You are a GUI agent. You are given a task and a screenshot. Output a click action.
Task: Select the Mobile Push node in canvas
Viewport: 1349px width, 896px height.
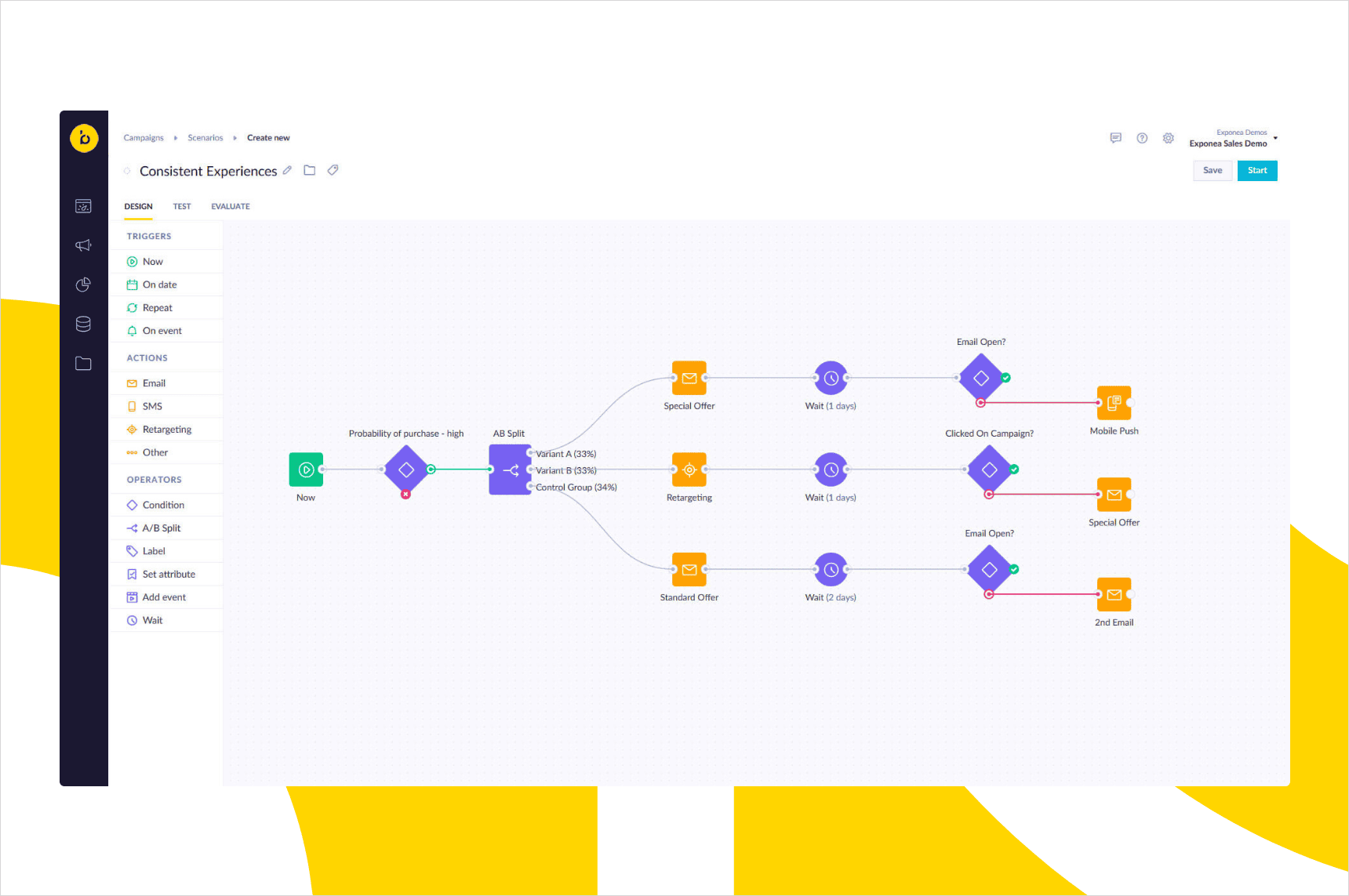[x=1114, y=402]
